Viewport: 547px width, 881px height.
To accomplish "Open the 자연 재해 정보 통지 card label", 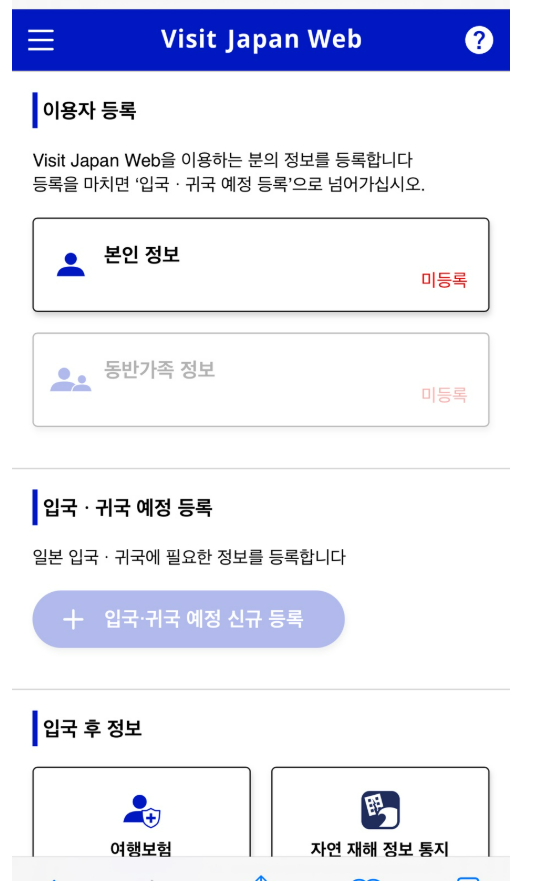I will pyautogui.click(x=380, y=848).
